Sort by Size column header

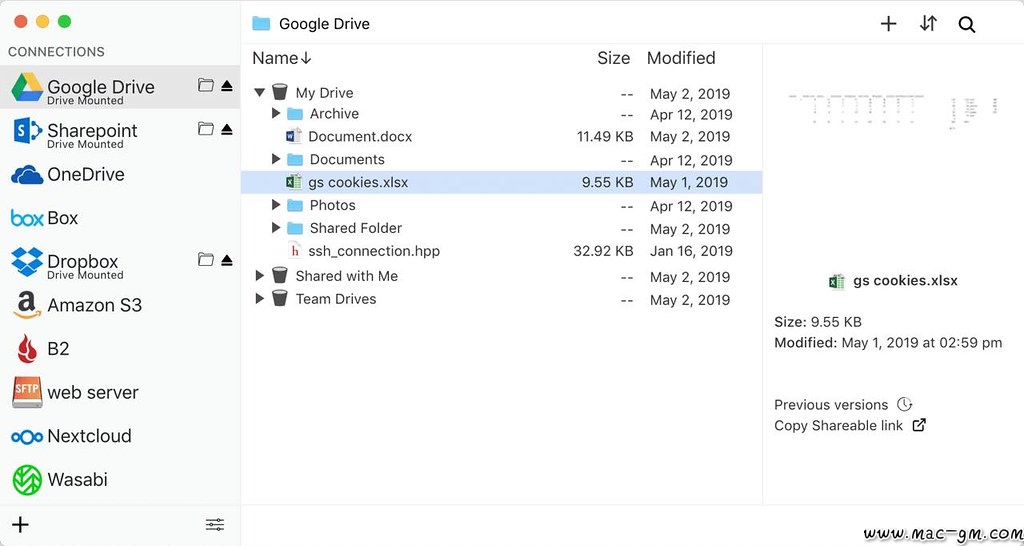point(613,58)
